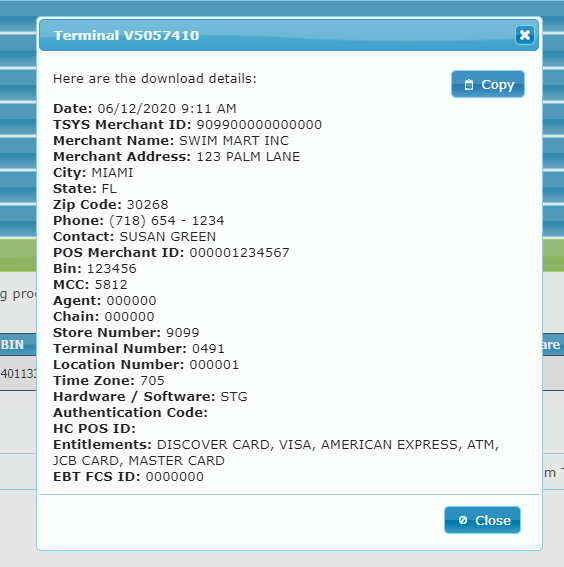
Task: Click the POS Merchant ID value 000001234567
Action: pos(239,253)
